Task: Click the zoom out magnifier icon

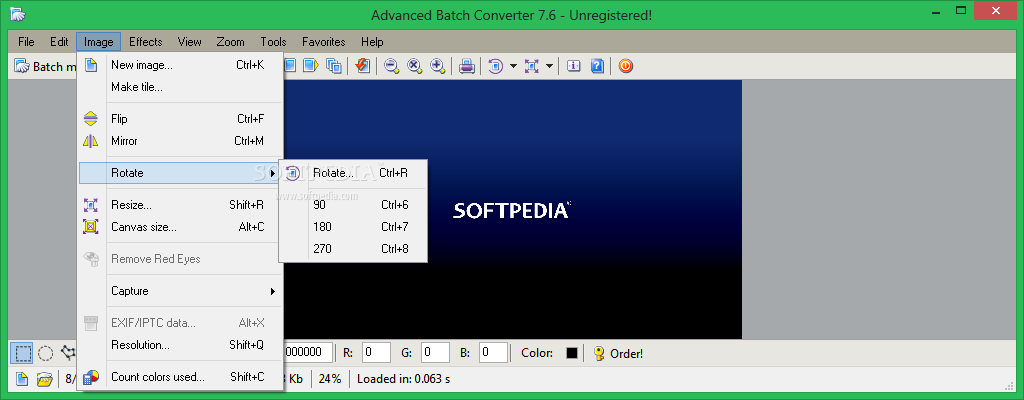Action: click(392, 66)
